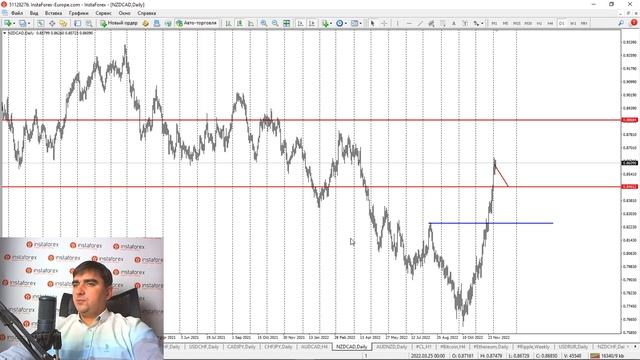The height and width of the screenshot is (360, 640).
Task: Switch to CHFJPY,Daily chart tab
Action: click(278, 347)
